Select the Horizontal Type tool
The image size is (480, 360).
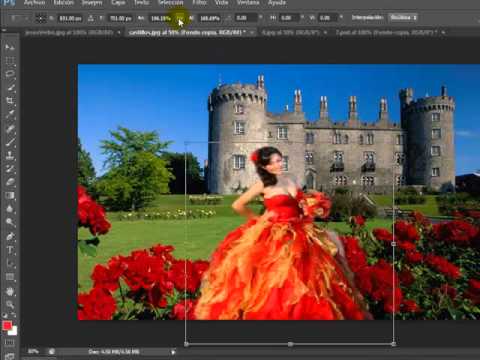click(x=10, y=250)
